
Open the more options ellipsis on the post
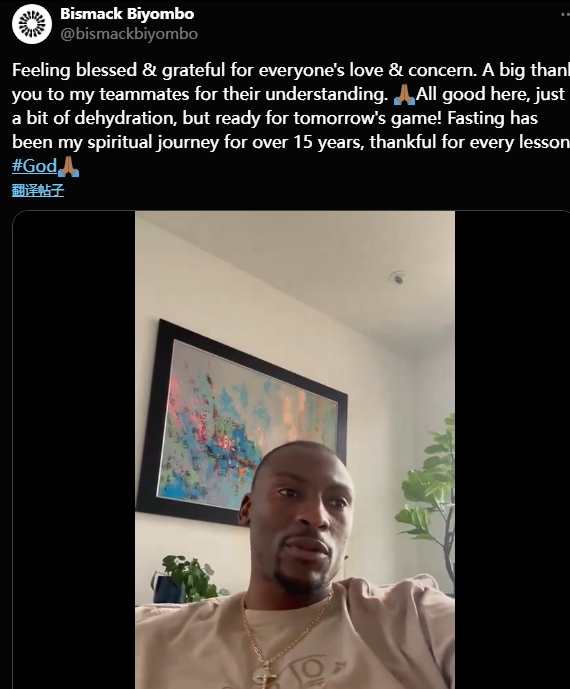click(565, 14)
